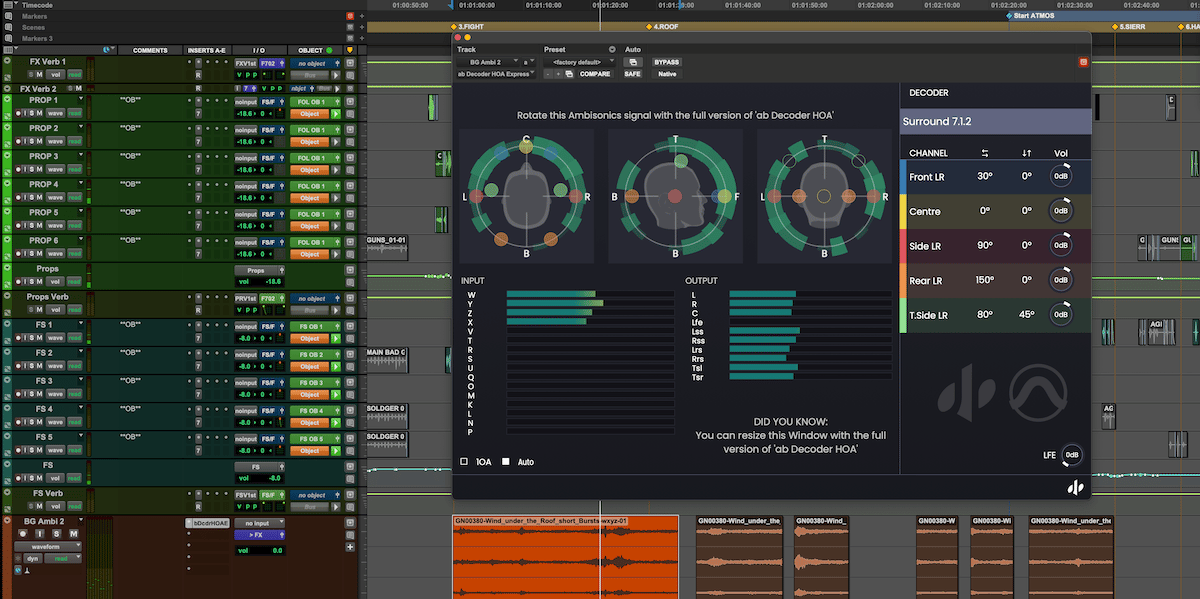Toggle the Auto checkbox in plugin

click(506, 462)
